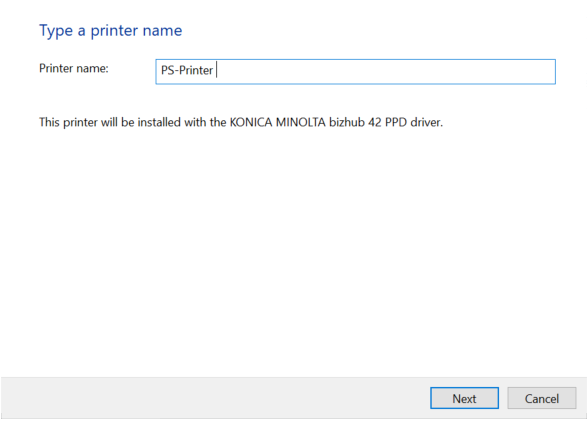
Task: Click the 'PPD driver' text
Action: coord(414,123)
